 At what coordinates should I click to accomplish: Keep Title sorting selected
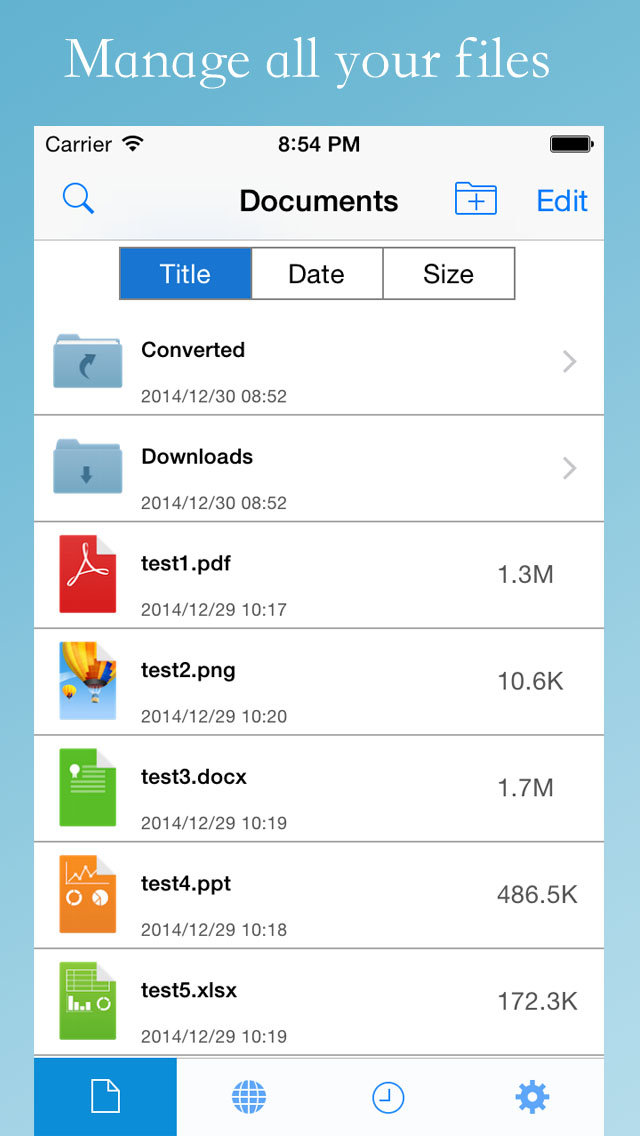tap(185, 273)
